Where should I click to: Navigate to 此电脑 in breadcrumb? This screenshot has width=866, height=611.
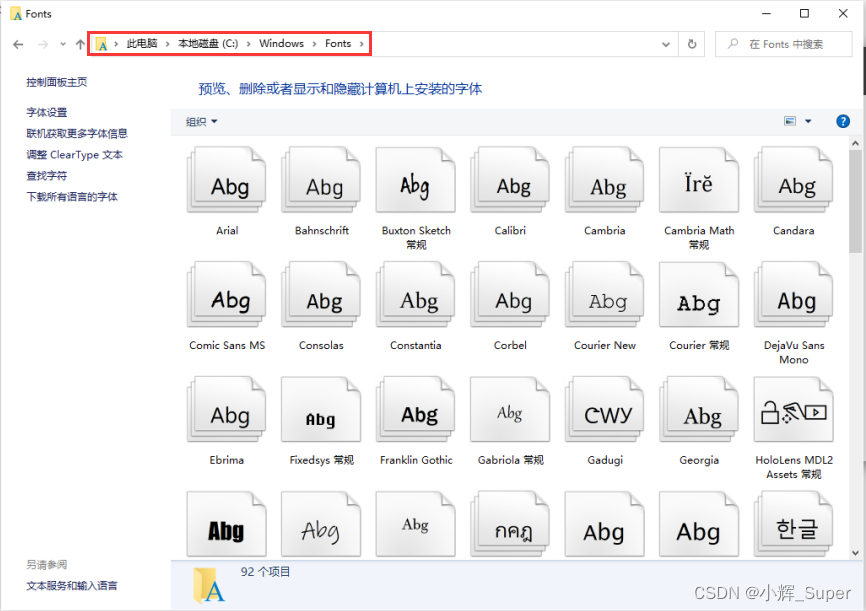[142, 44]
